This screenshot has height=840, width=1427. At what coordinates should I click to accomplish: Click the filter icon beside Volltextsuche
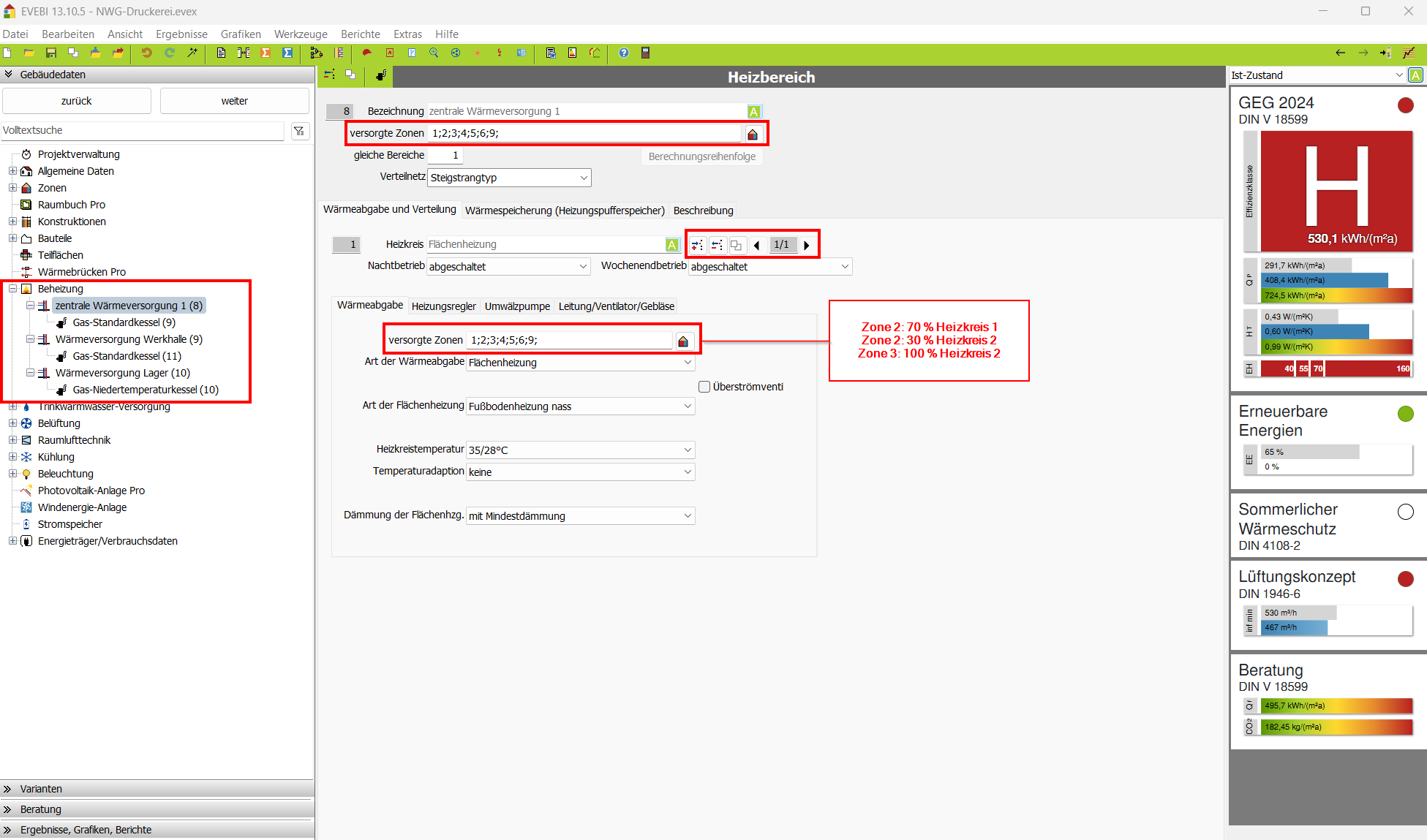click(299, 131)
